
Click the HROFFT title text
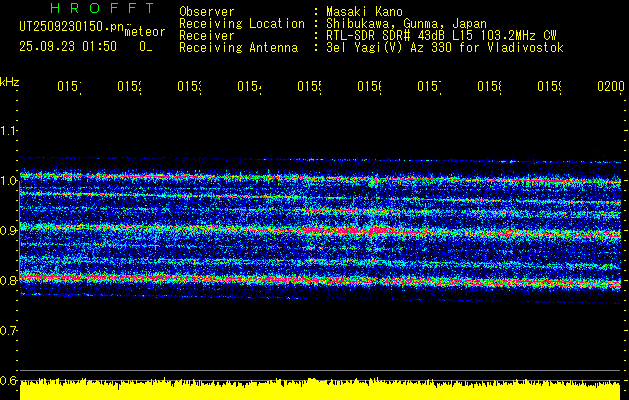pyautogui.click(x=103, y=8)
